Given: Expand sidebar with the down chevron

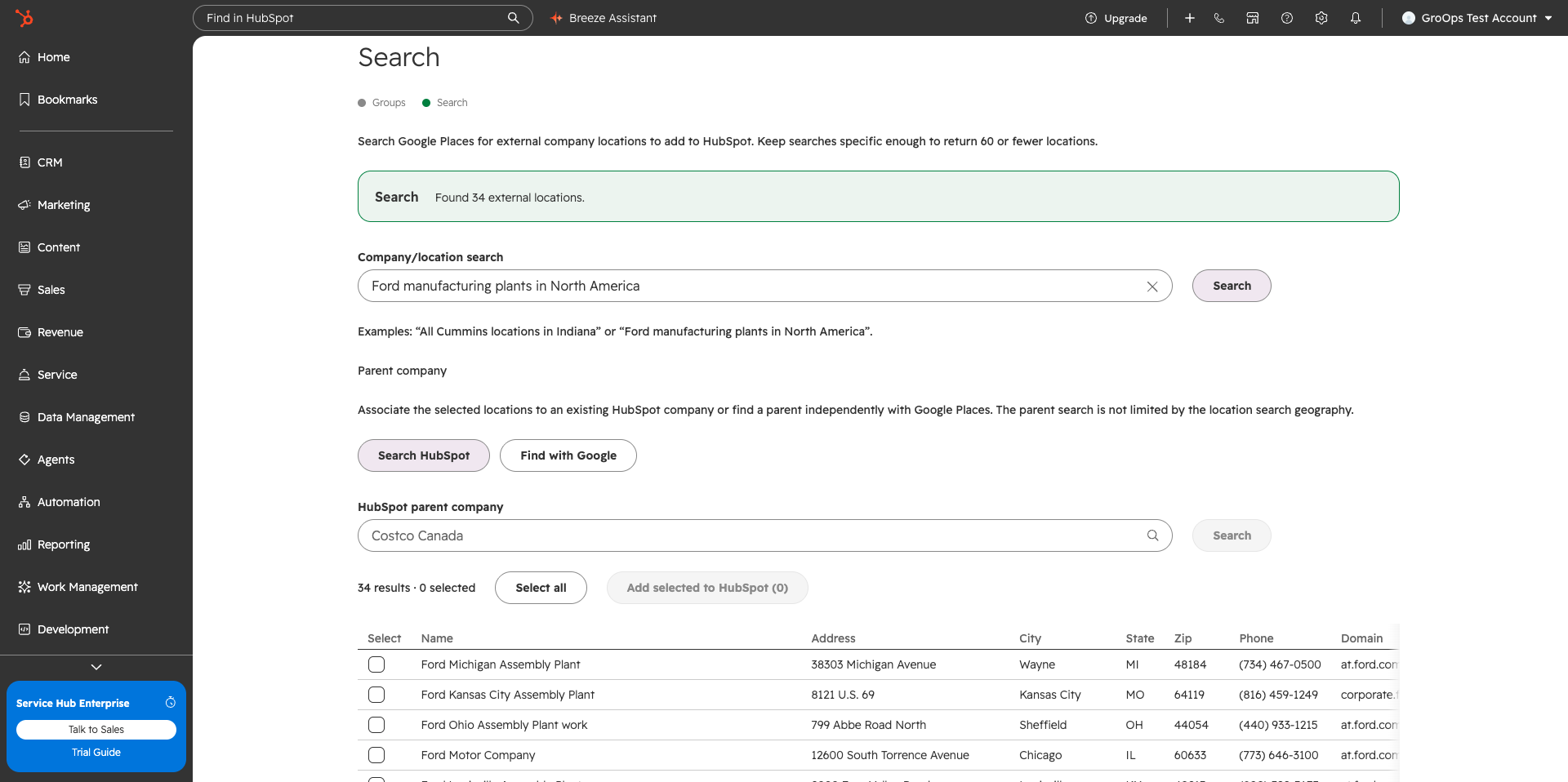Looking at the screenshot, I should pyautogui.click(x=96, y=667).
